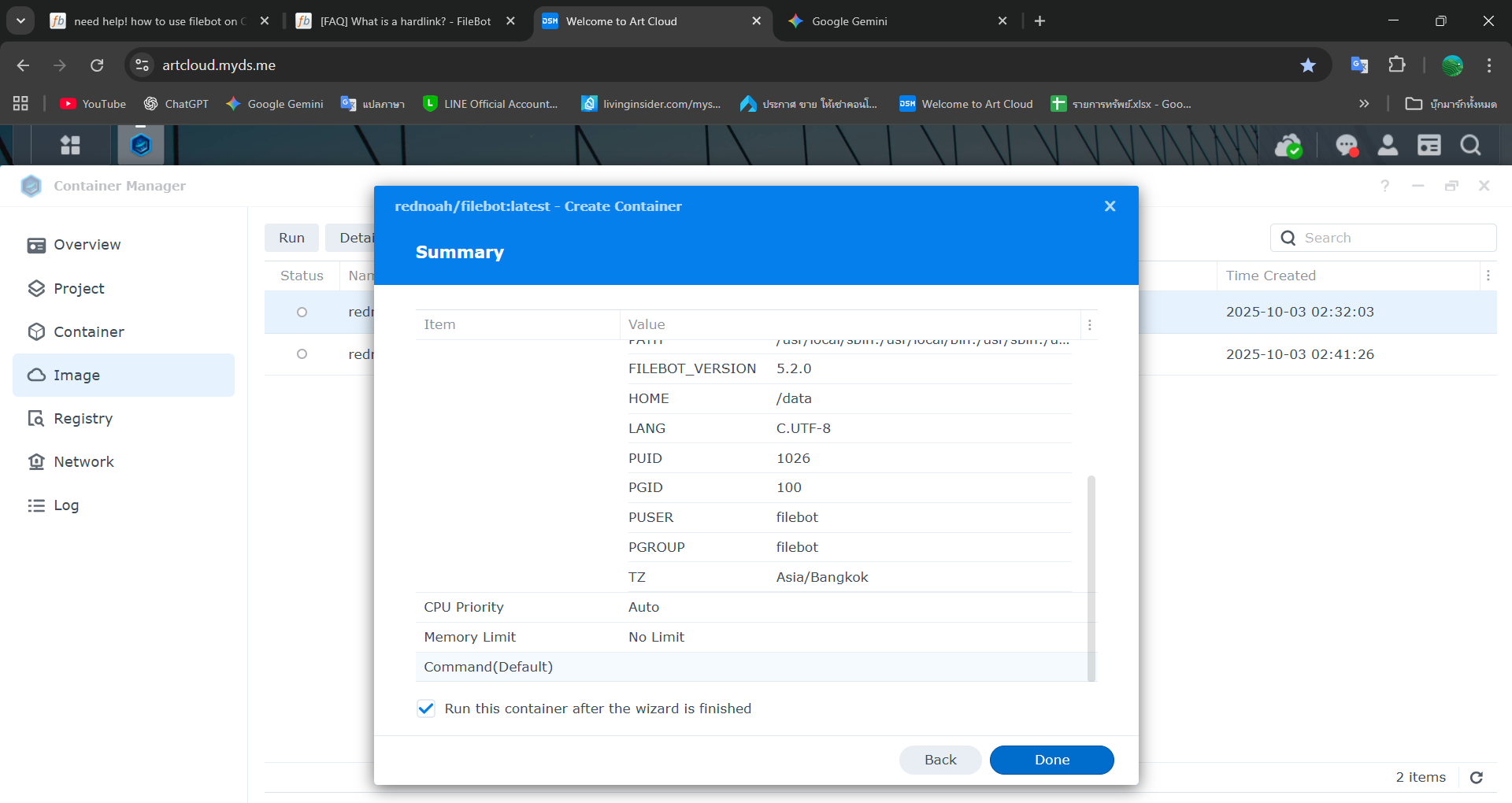Viewport: 1512px width, 803px height.
Task: Uncheck Run this container after wizard finished
Action: (x=426, y=709)
